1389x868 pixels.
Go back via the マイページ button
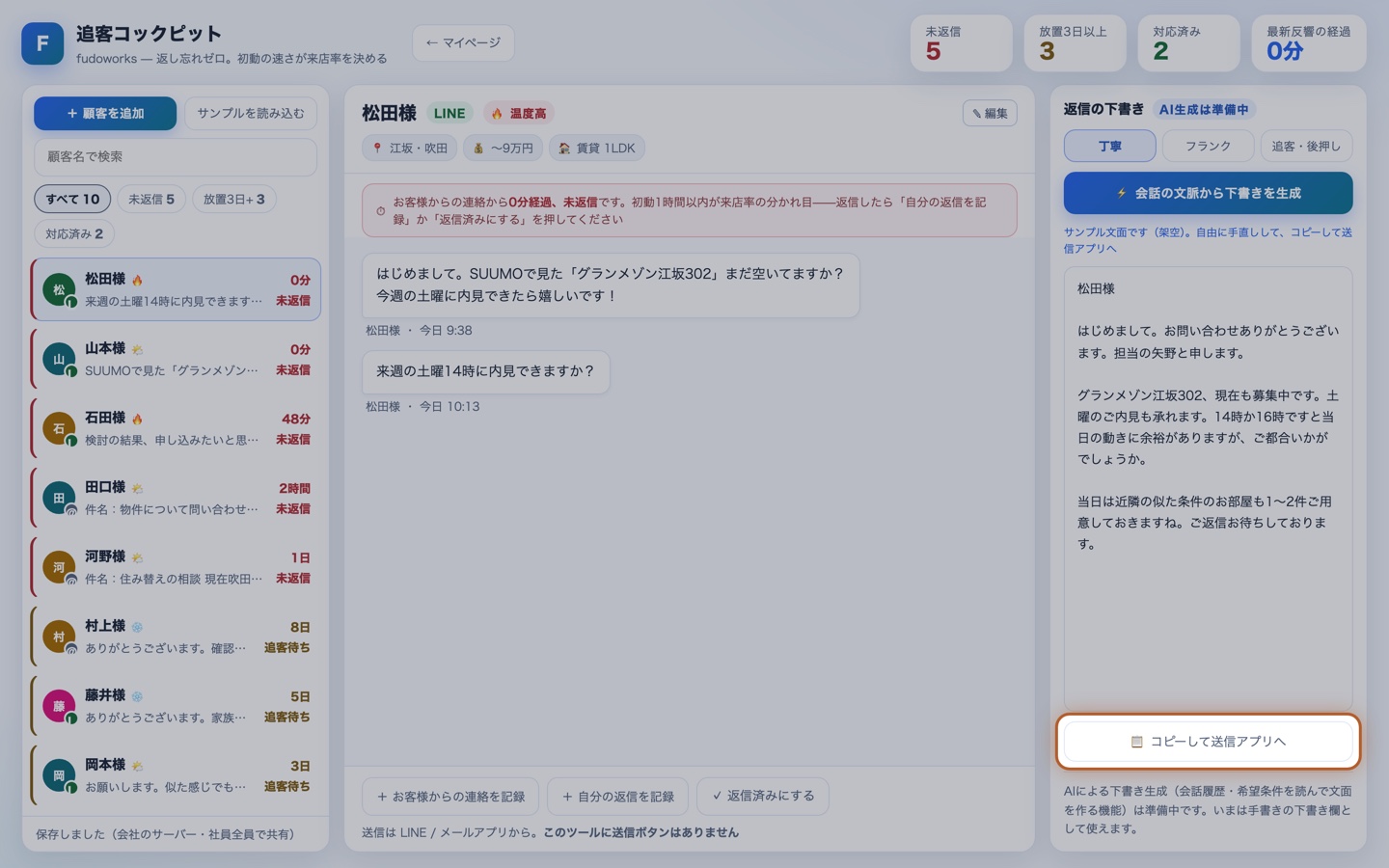click(x=463, y=42)
